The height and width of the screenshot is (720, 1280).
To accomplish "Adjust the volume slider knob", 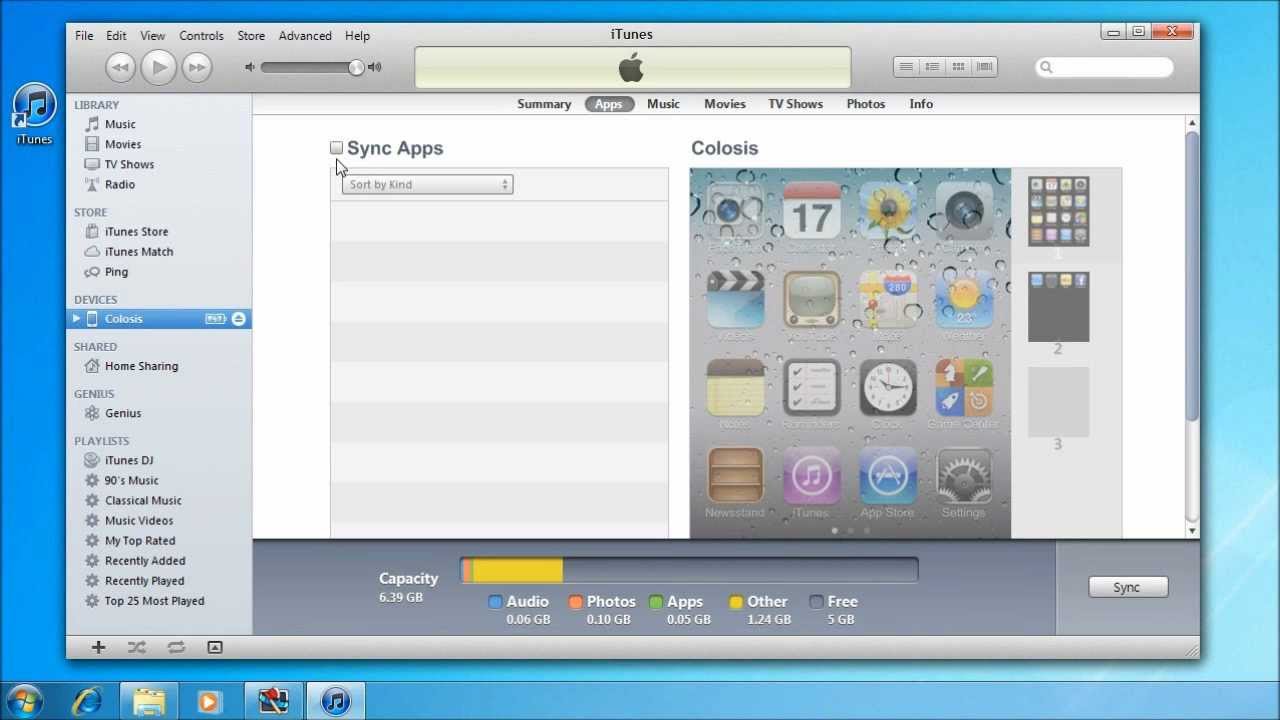I will [x=356, y=67].
